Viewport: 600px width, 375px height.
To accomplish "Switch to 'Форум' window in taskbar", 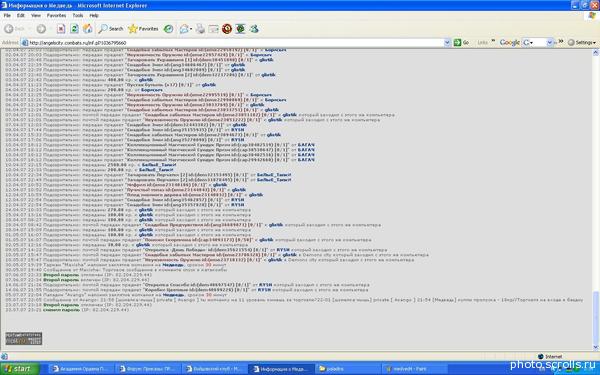I will 148,369.
